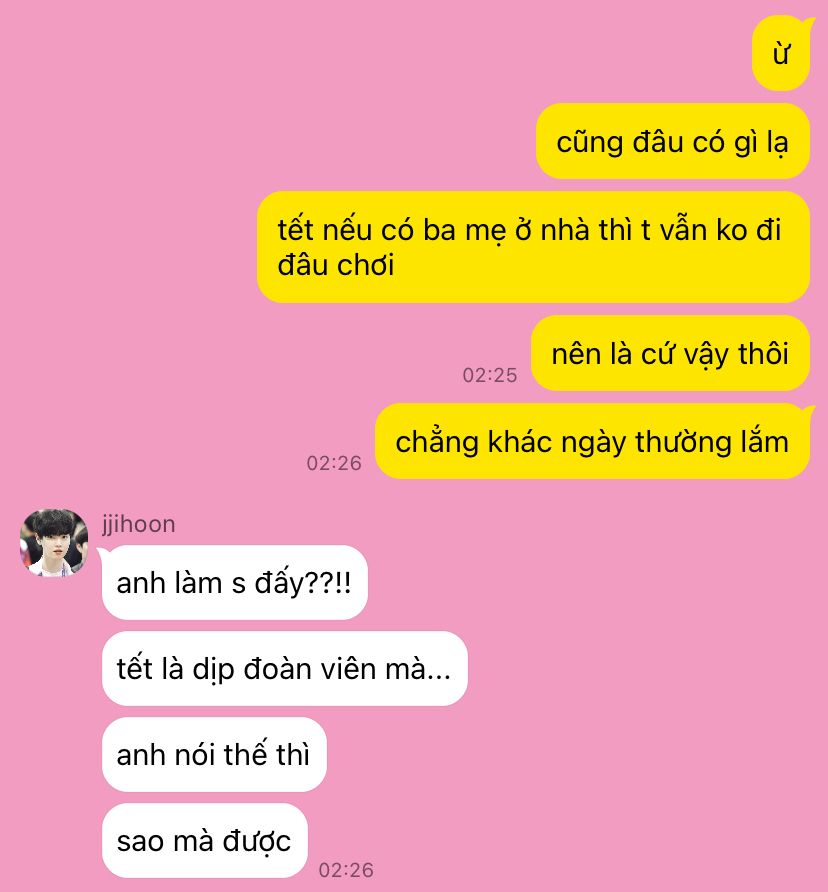Tap the "anh làm s đấy??!!" message
Image resolution: width=828 pixels, height=892 pixels.
coord(234,583)
